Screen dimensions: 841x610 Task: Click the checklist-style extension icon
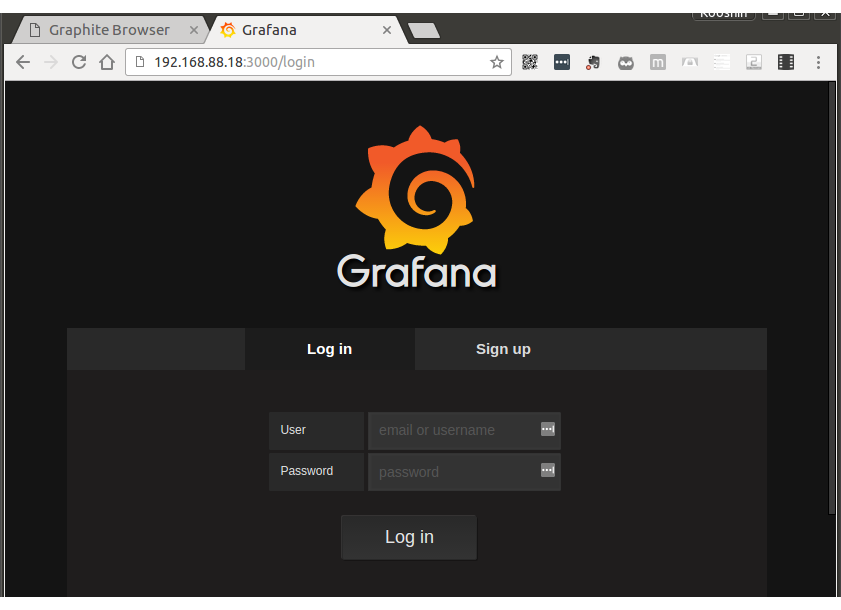(x=721, y=62)
